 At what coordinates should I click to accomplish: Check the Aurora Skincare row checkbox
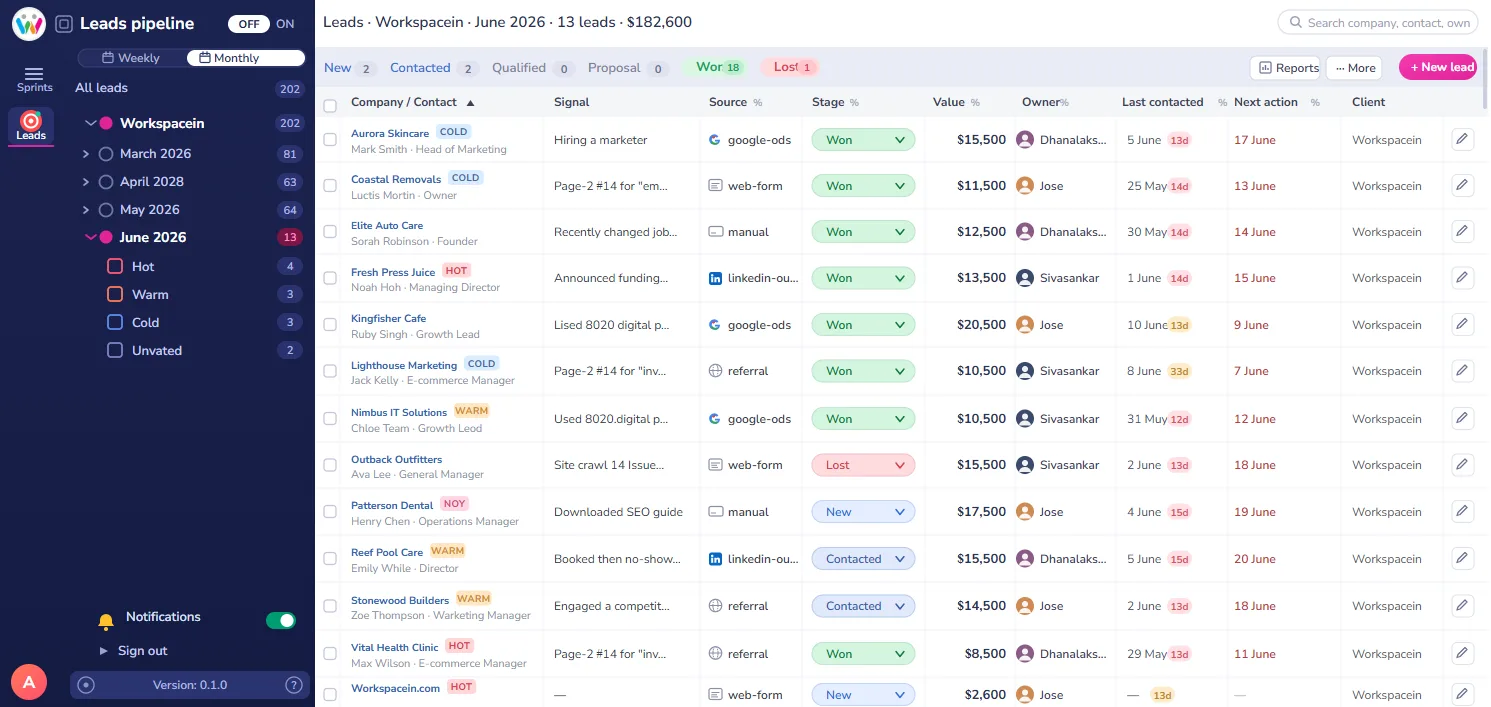click(330, 140)
